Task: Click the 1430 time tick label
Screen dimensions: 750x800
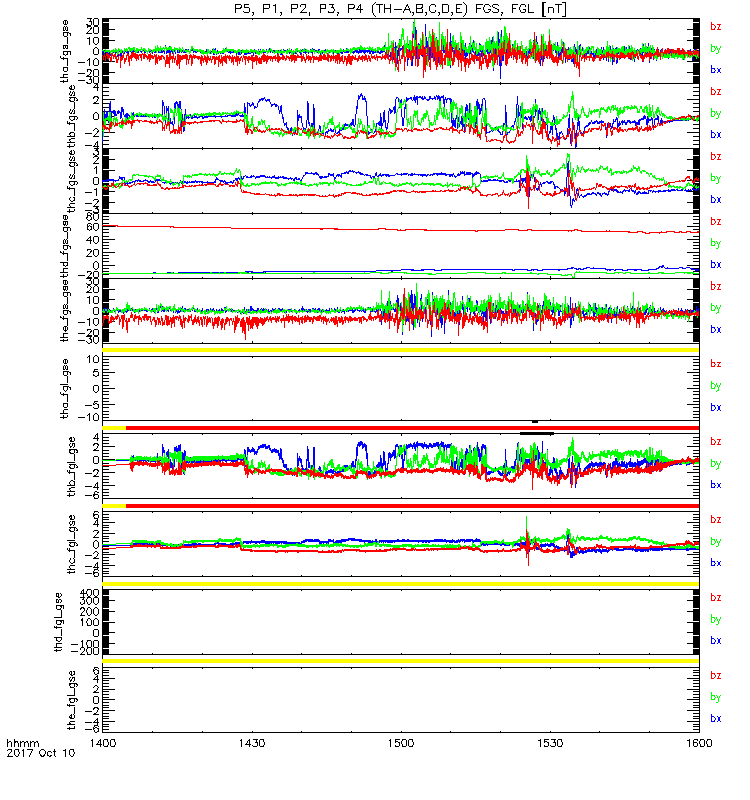Action: coord(252,743)
